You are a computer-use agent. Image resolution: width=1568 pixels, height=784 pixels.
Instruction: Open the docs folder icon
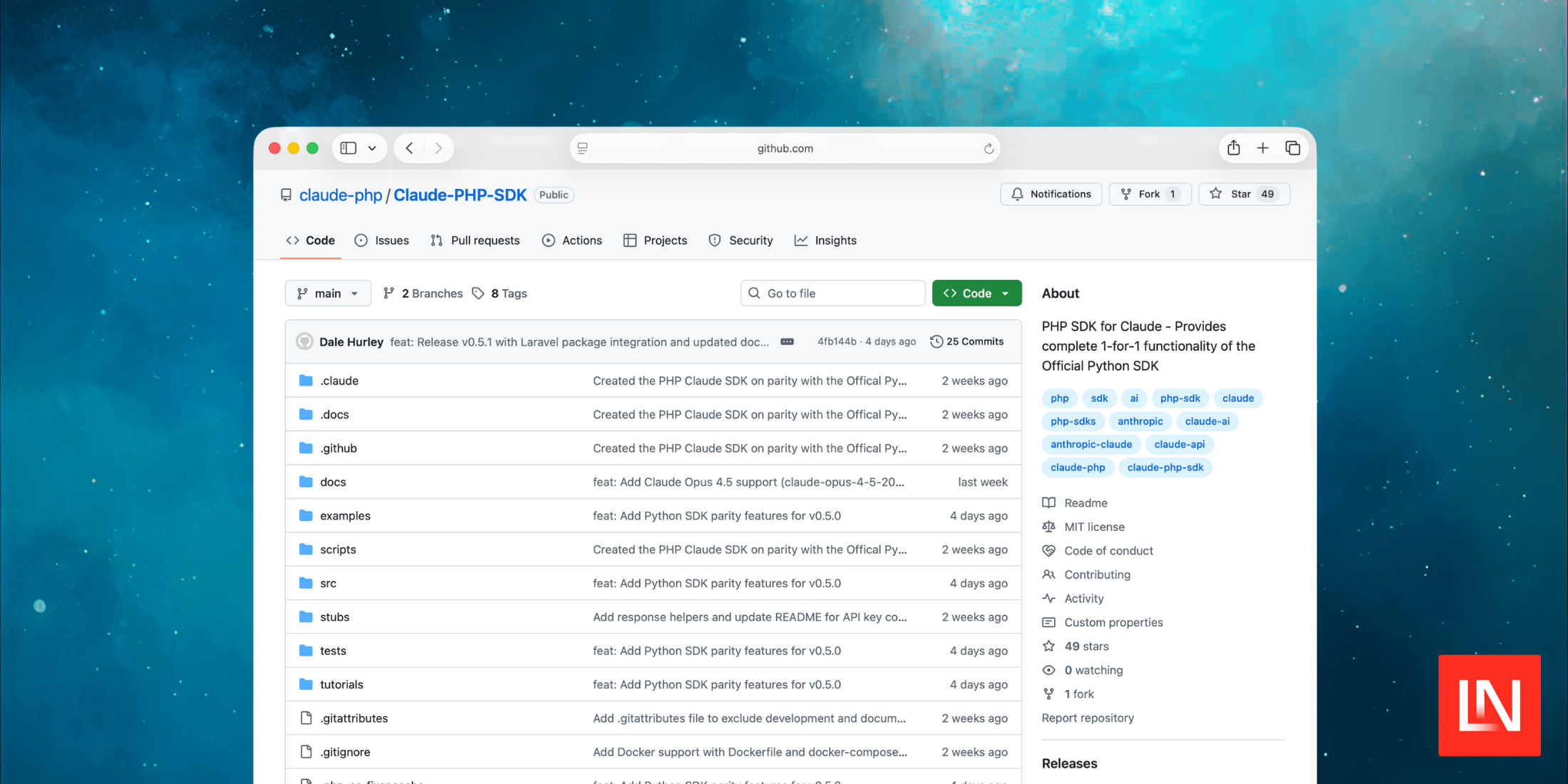pyautogui.click(x=306, y=482)
